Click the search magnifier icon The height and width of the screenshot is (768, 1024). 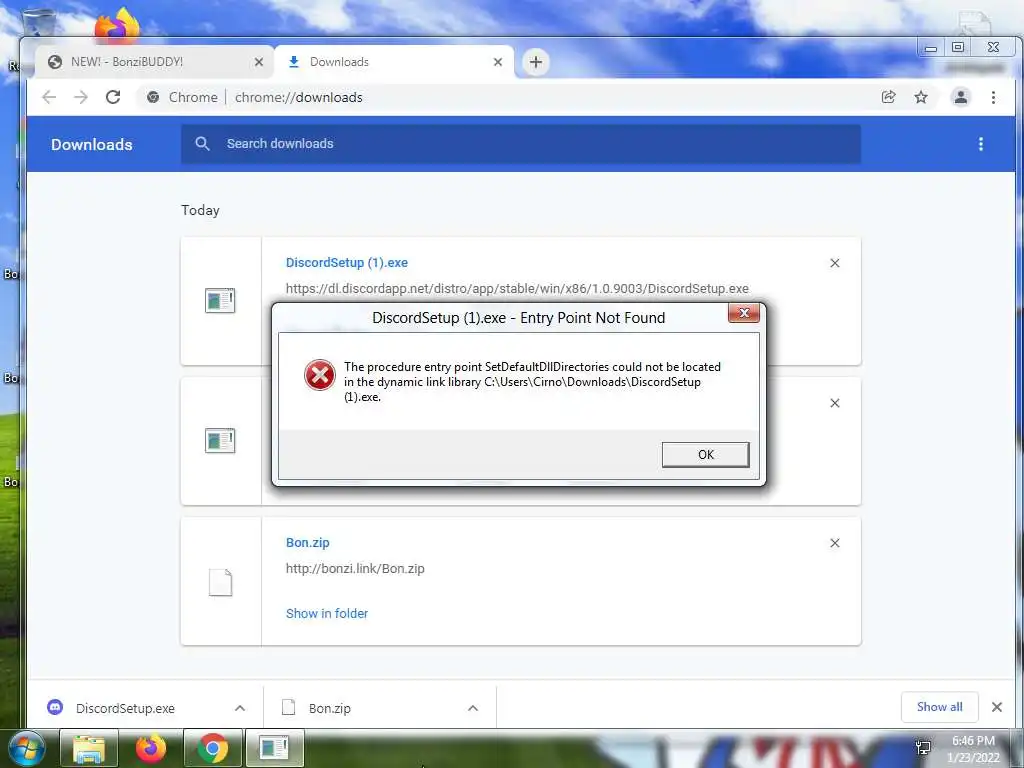click(x=202, y=144)
